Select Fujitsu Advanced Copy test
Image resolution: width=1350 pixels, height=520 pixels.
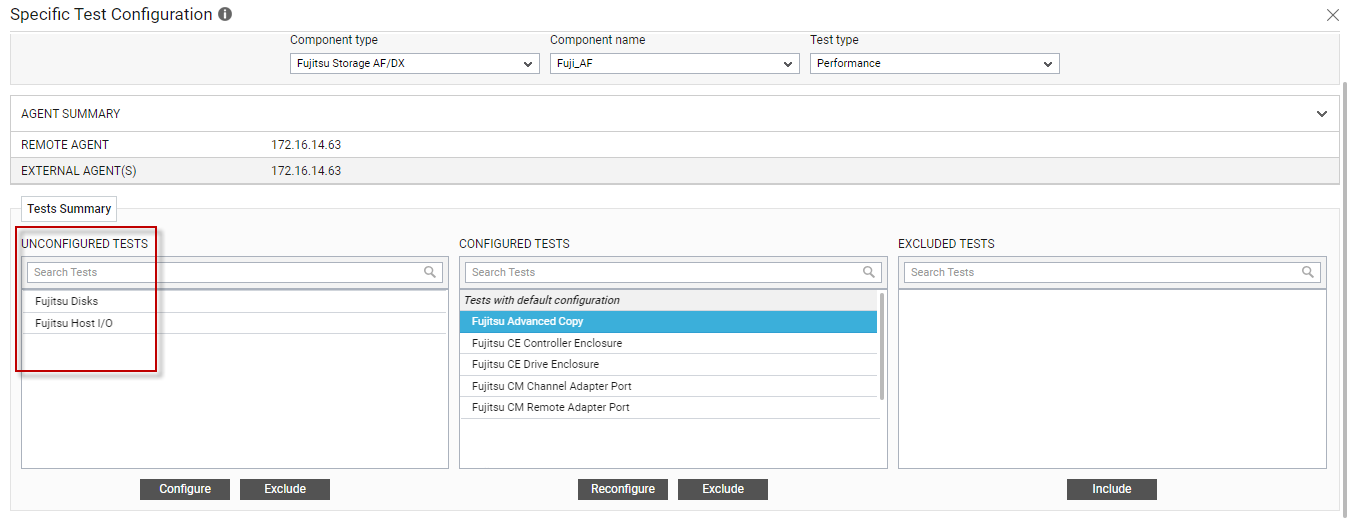(669, 322)
